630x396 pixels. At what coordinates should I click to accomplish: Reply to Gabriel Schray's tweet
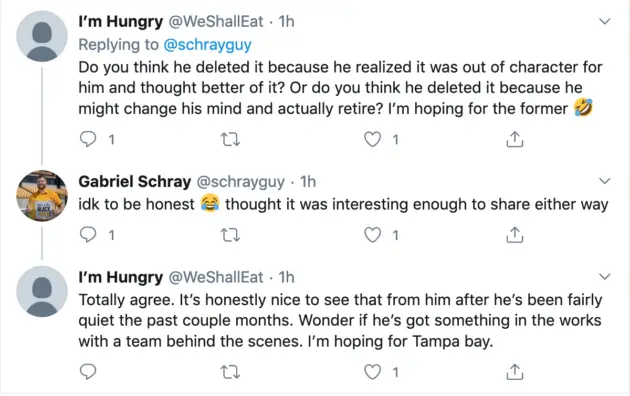88,235
